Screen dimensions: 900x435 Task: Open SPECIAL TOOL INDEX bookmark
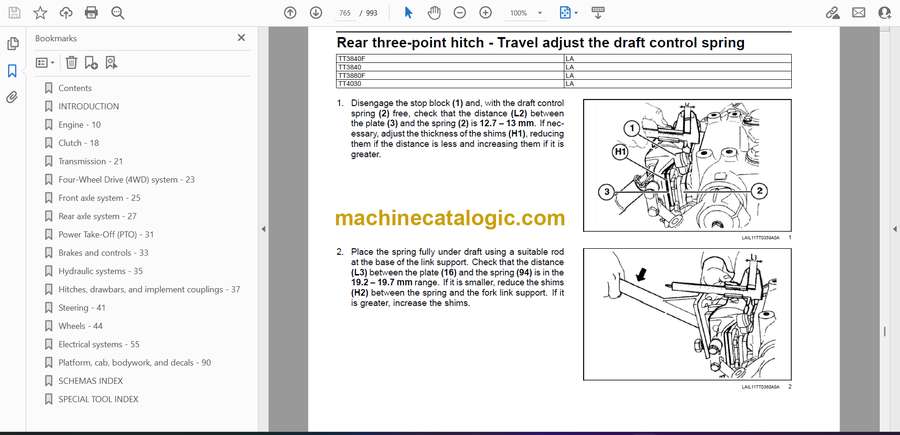[x=98, y=399]
